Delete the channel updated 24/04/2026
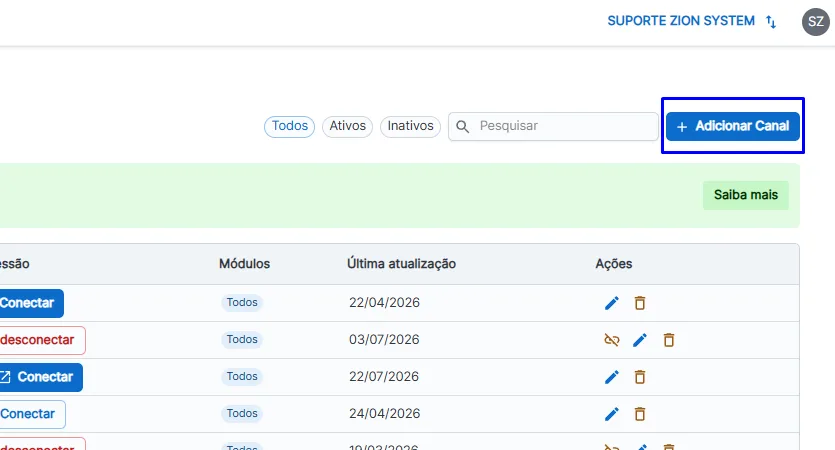Screen dimensions: 835x450 tap(640, 414)
